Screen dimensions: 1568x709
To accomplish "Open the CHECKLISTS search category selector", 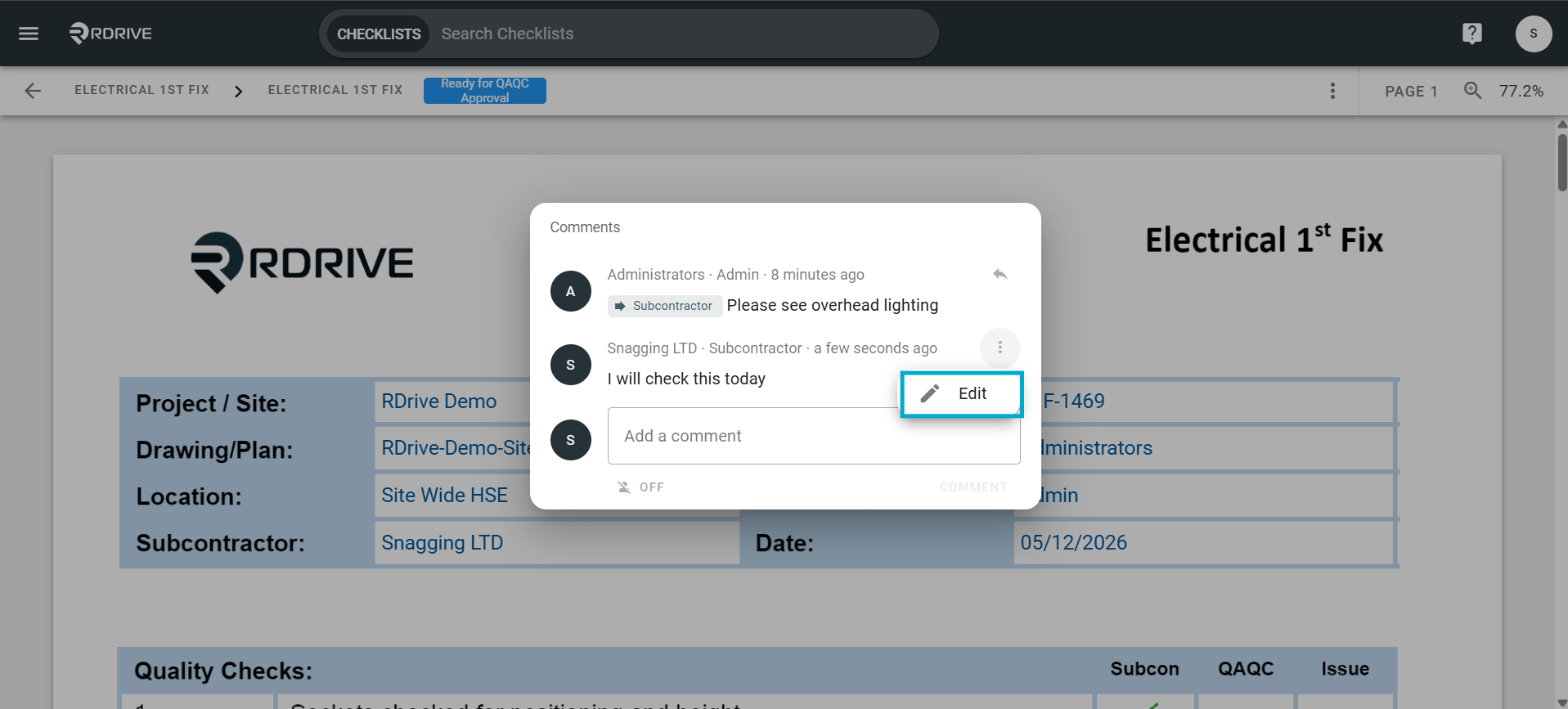I will coord(379,34).
